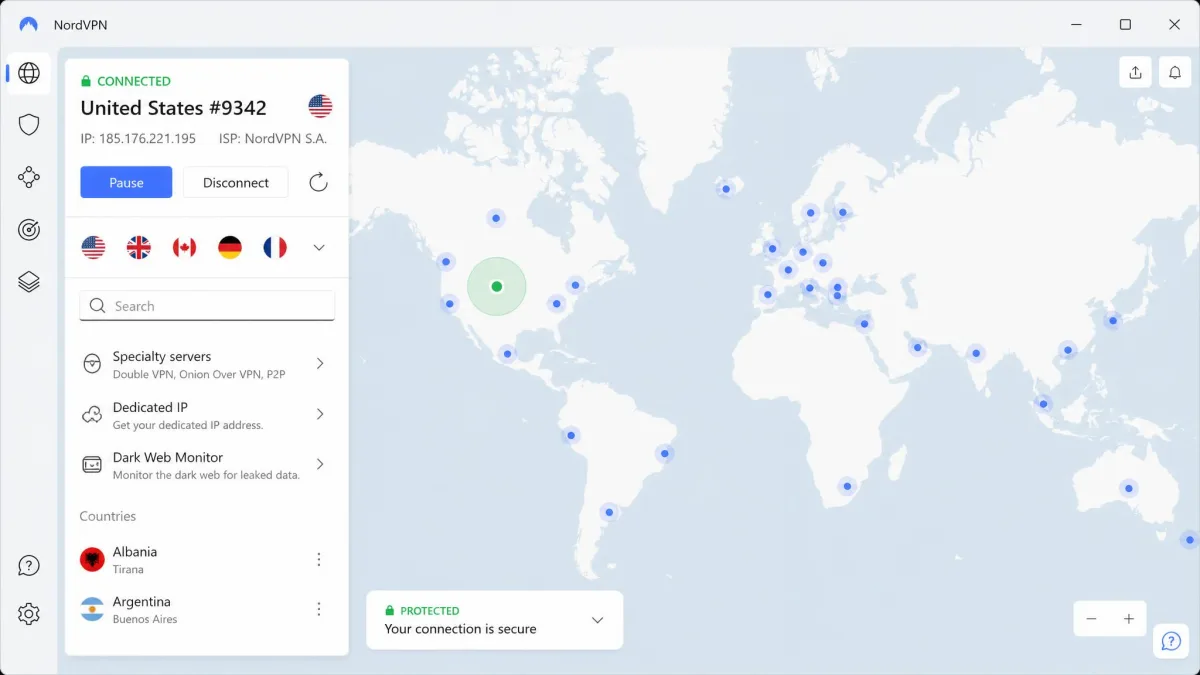The image size is (1200, 675).
Task: Click the Brazil server dot on map
Action: (664, 453)
